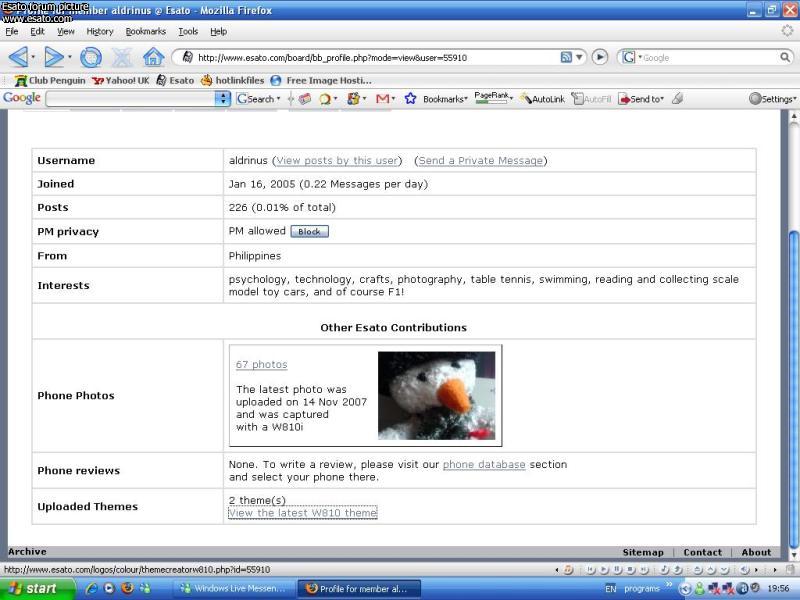Open search engine selector dropdown
This screenshot has width=800, height=600.
(632, 57)
